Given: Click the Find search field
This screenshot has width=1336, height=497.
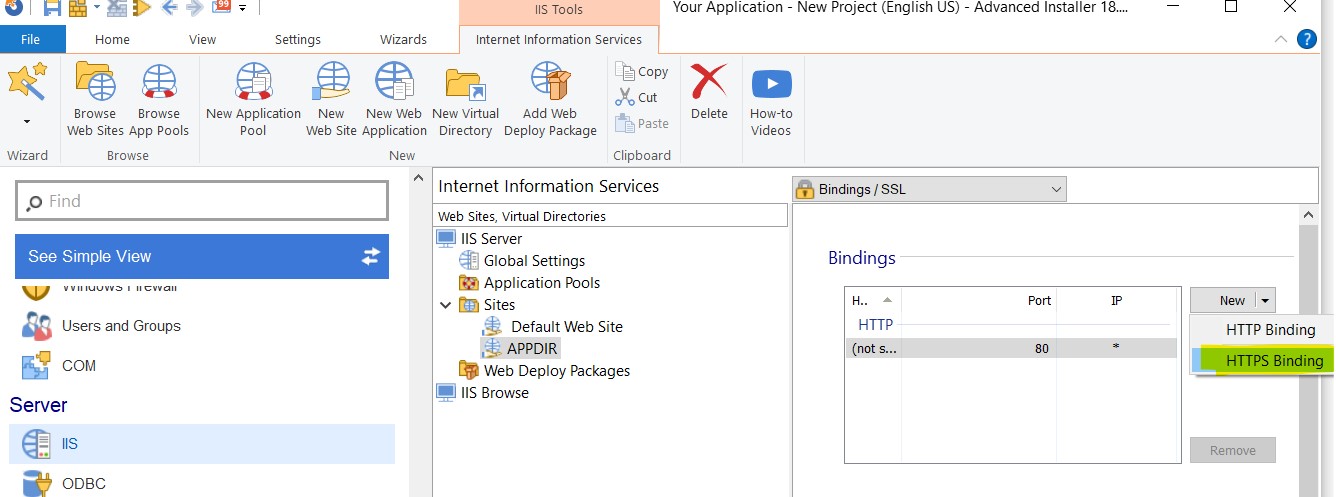Looking at the screenshot, I should pos(202,201).
